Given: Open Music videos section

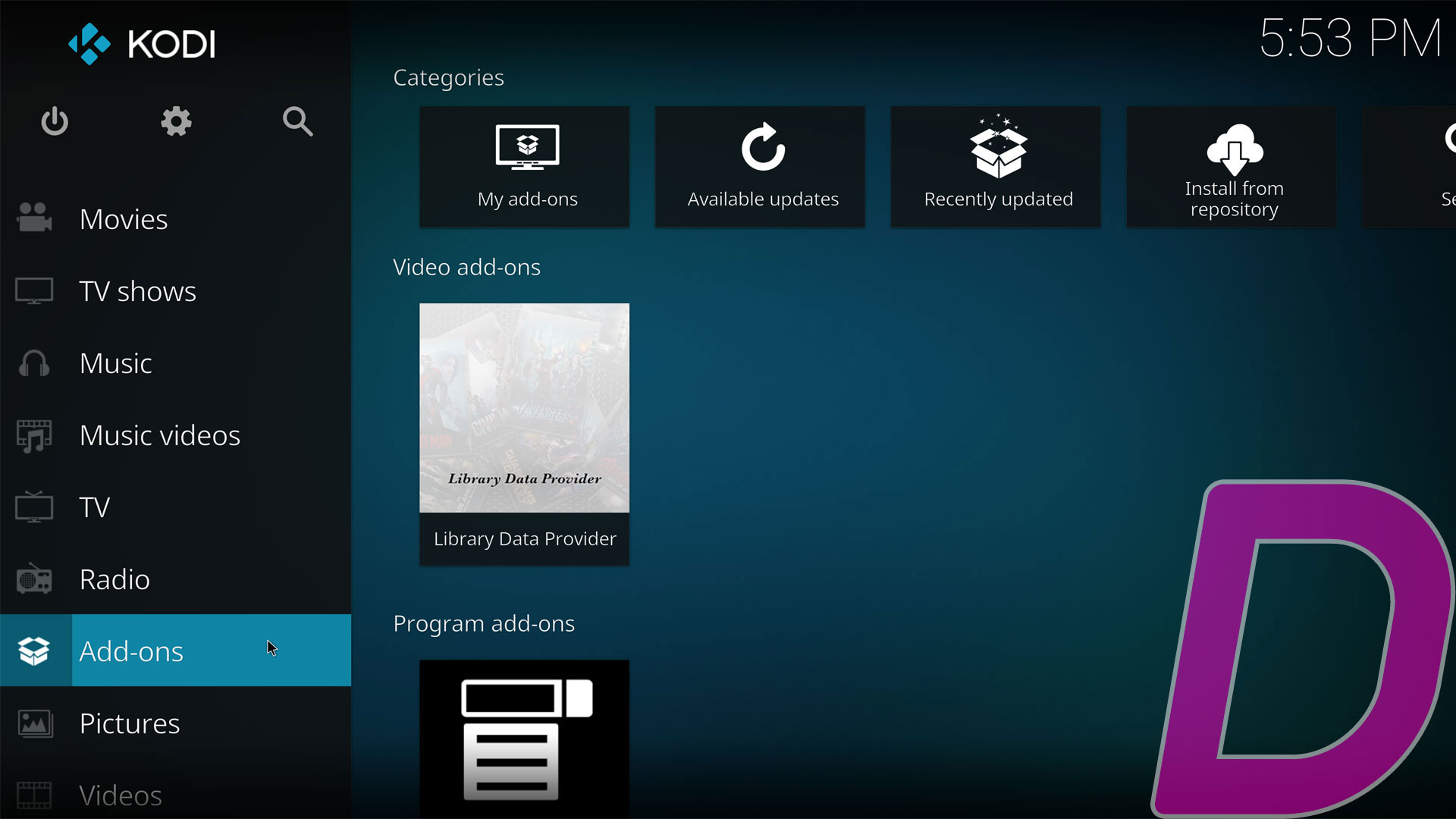Looking at the screenshot, I should tap(175, 435).
